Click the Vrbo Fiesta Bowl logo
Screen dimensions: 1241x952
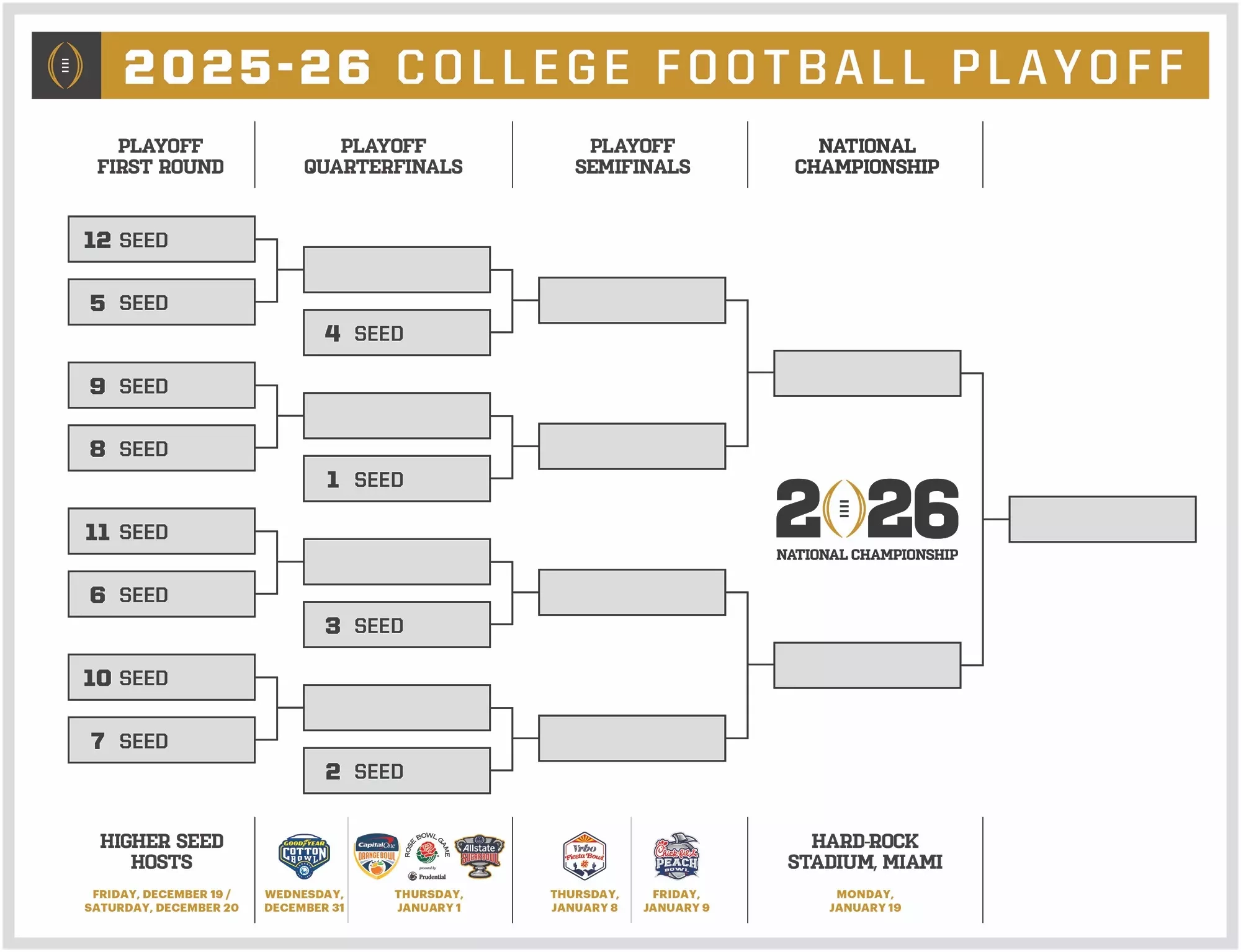tap(584, 856)
